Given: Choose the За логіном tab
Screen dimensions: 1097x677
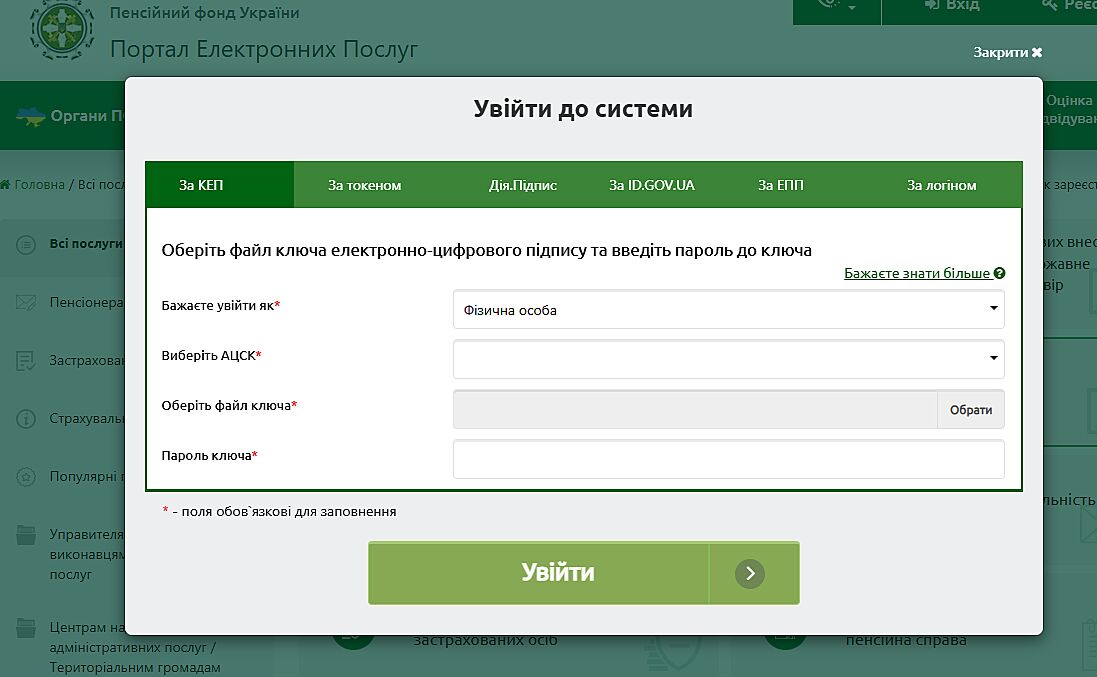Looking at the screenshot, I should pyautogui.click(x=941, y=185).
